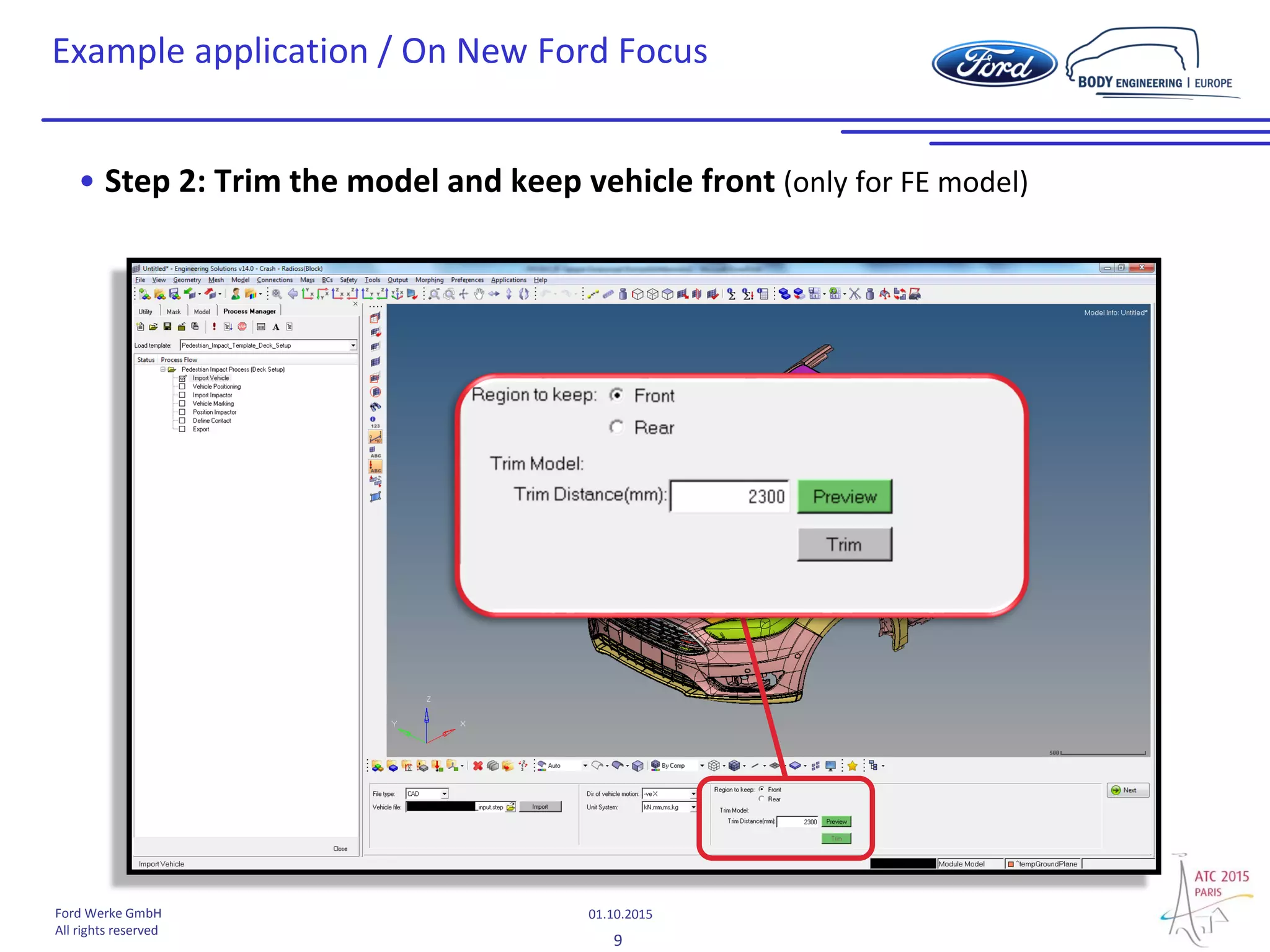Open the Load template dropdown
This screenshot has width=1270, height=952.
coord(353,345)
